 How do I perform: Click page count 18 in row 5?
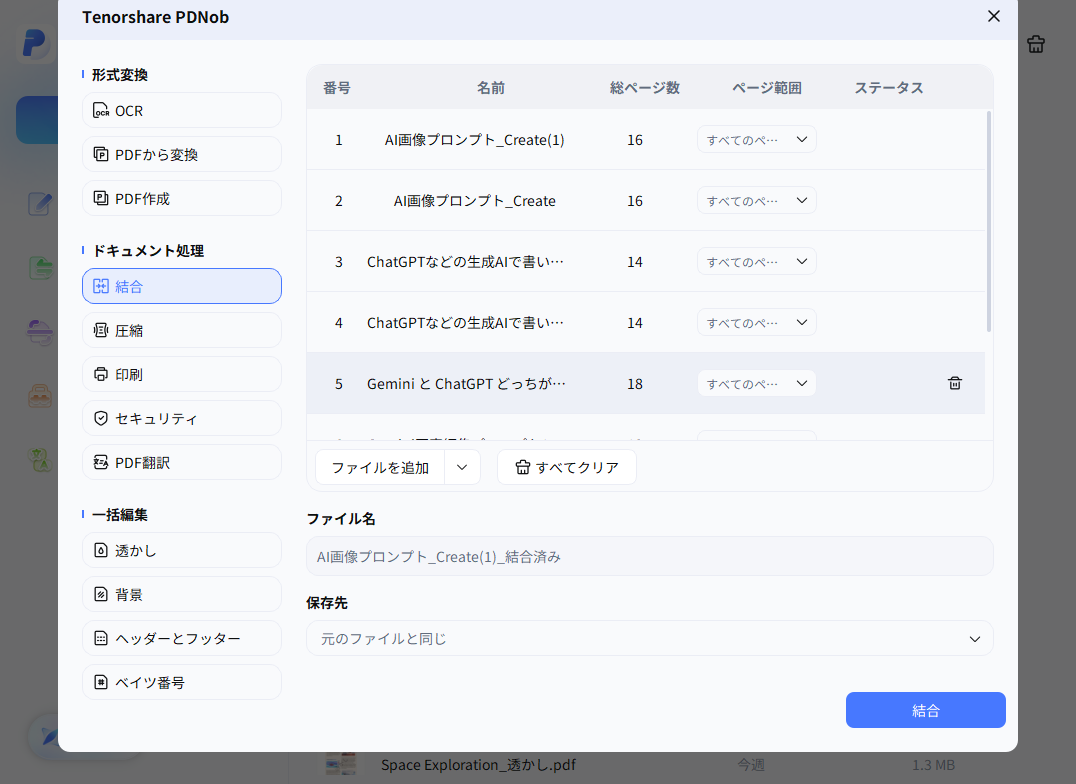click(635, 384)
